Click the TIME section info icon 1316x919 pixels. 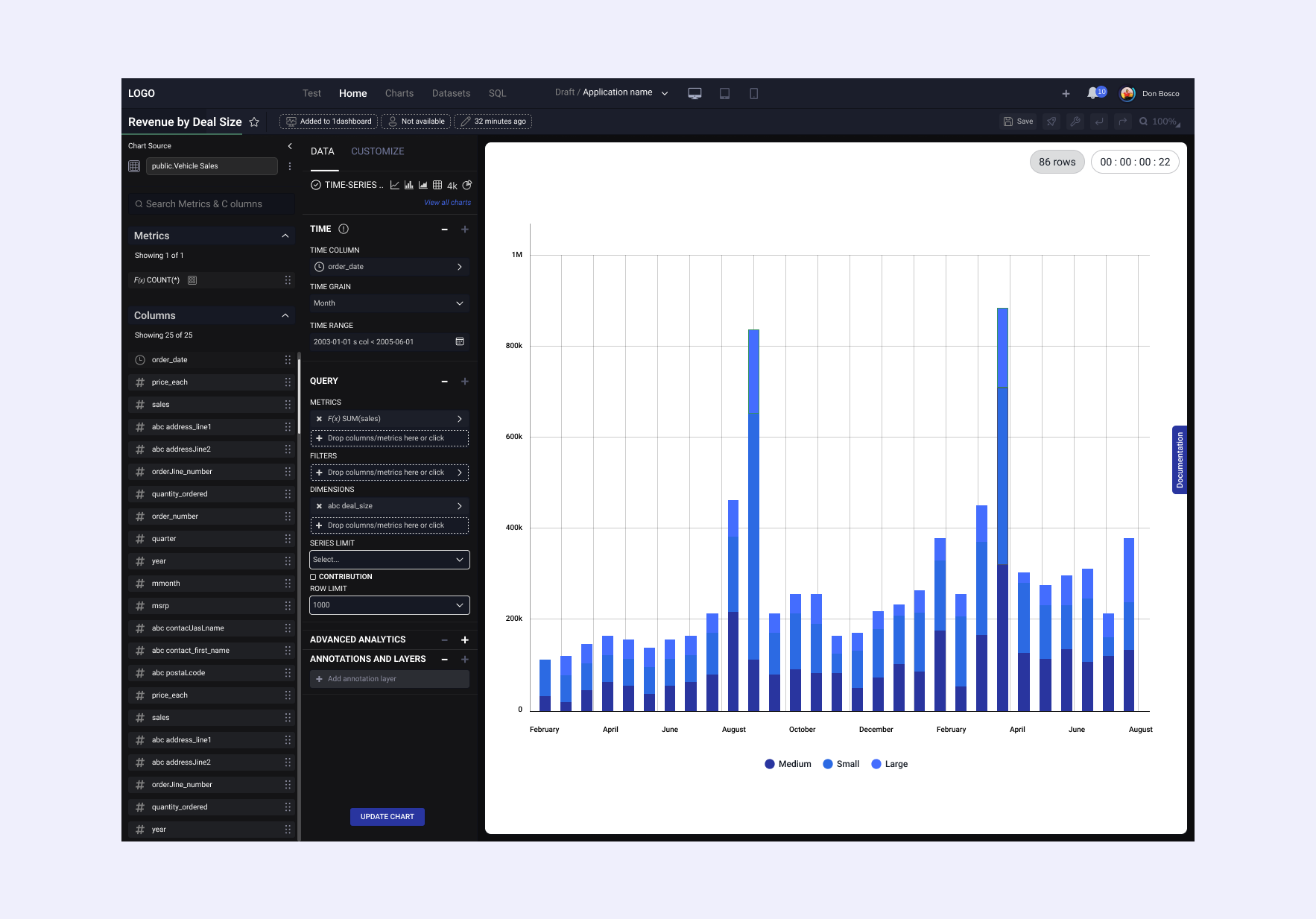(344, 229)
